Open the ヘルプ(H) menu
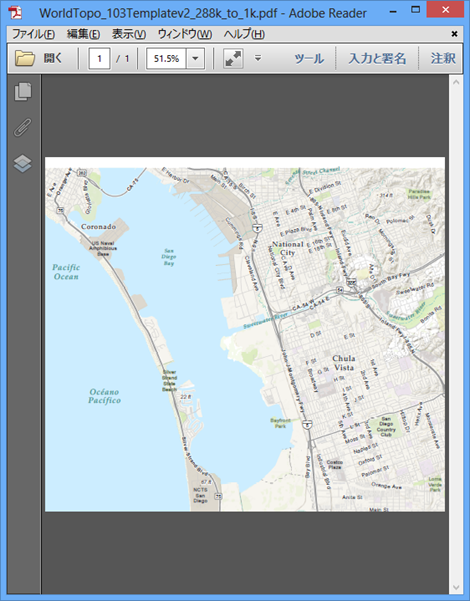The height and width of the screenshot is (601, 470). pos(244,34)
